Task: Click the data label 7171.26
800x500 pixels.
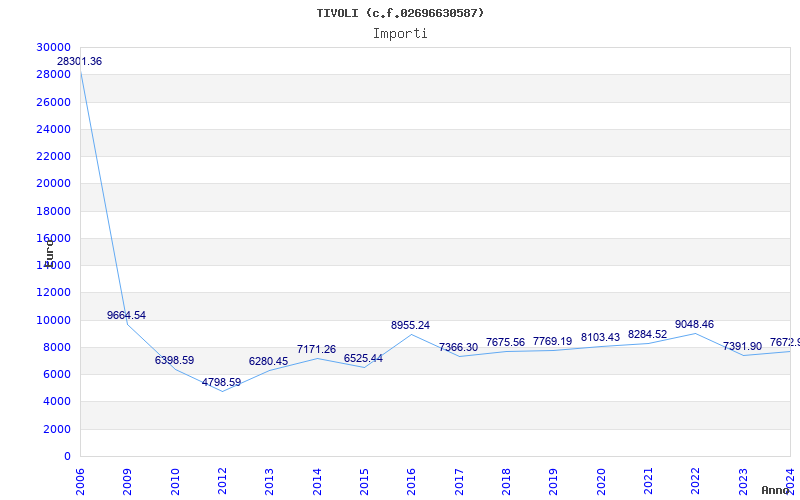Action: (x=316, y=349)
